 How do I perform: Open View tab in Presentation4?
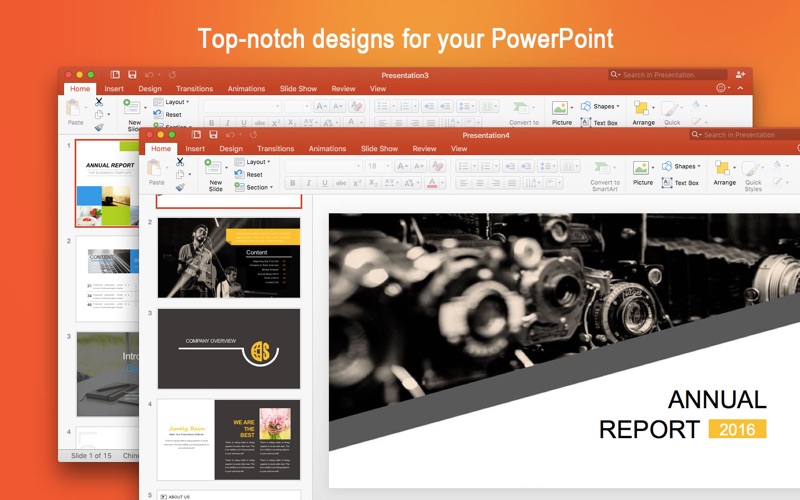[459, 148]
